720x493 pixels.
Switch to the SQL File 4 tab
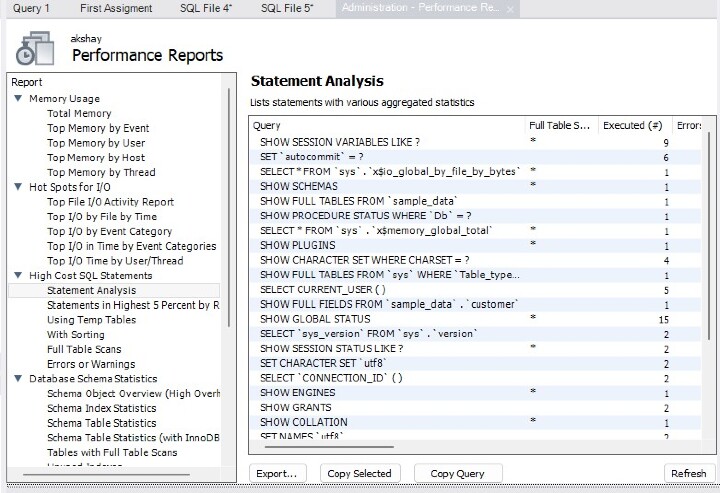tap(205, 9)
